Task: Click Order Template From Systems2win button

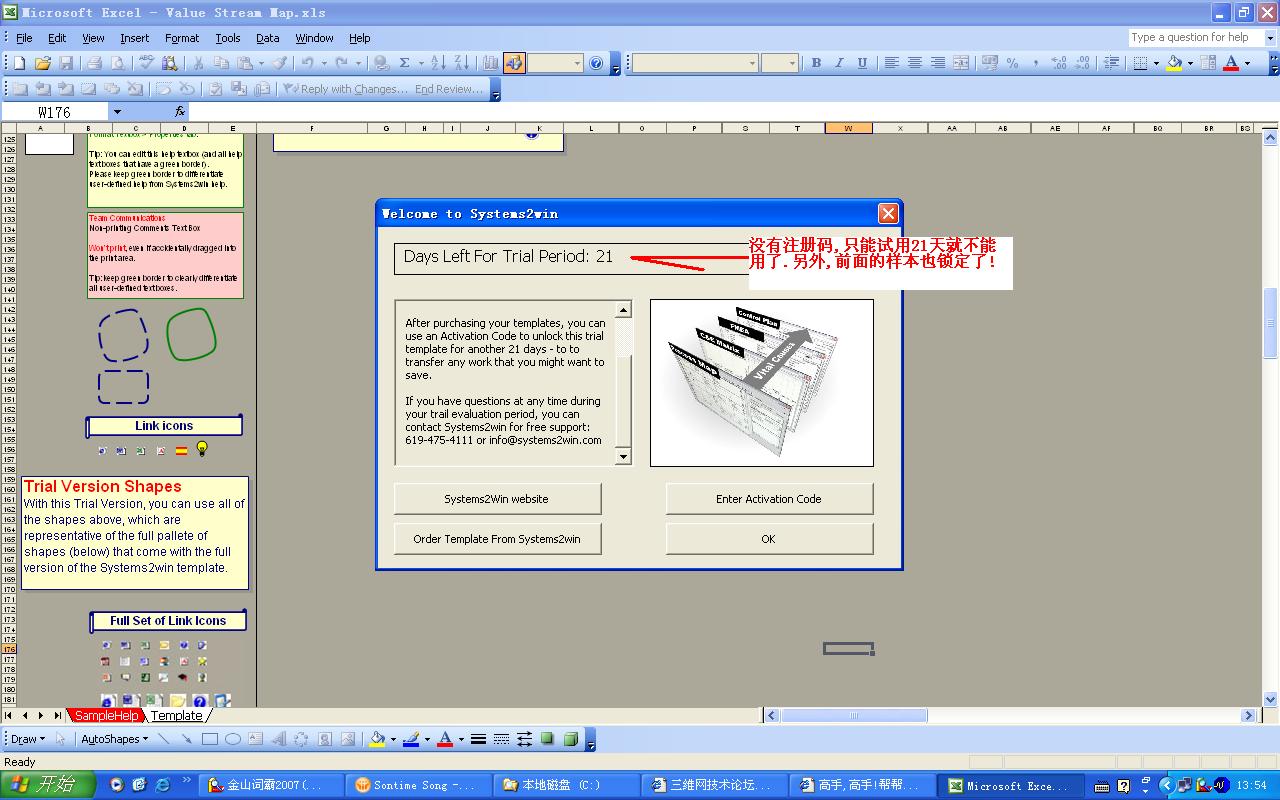Action: click(x=497, y=539)
